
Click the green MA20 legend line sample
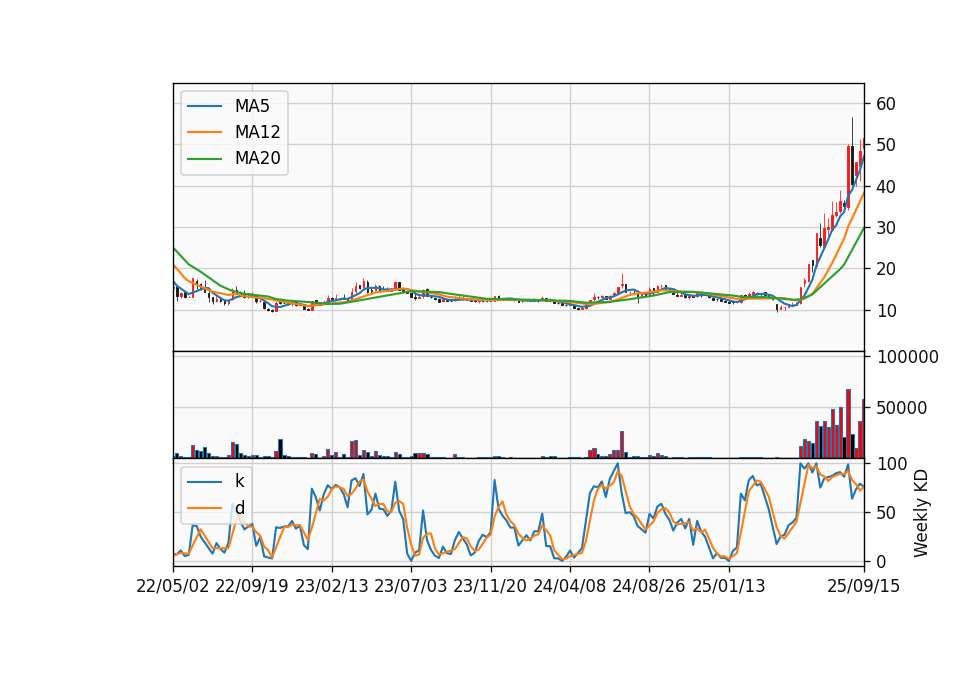(204, 159)
